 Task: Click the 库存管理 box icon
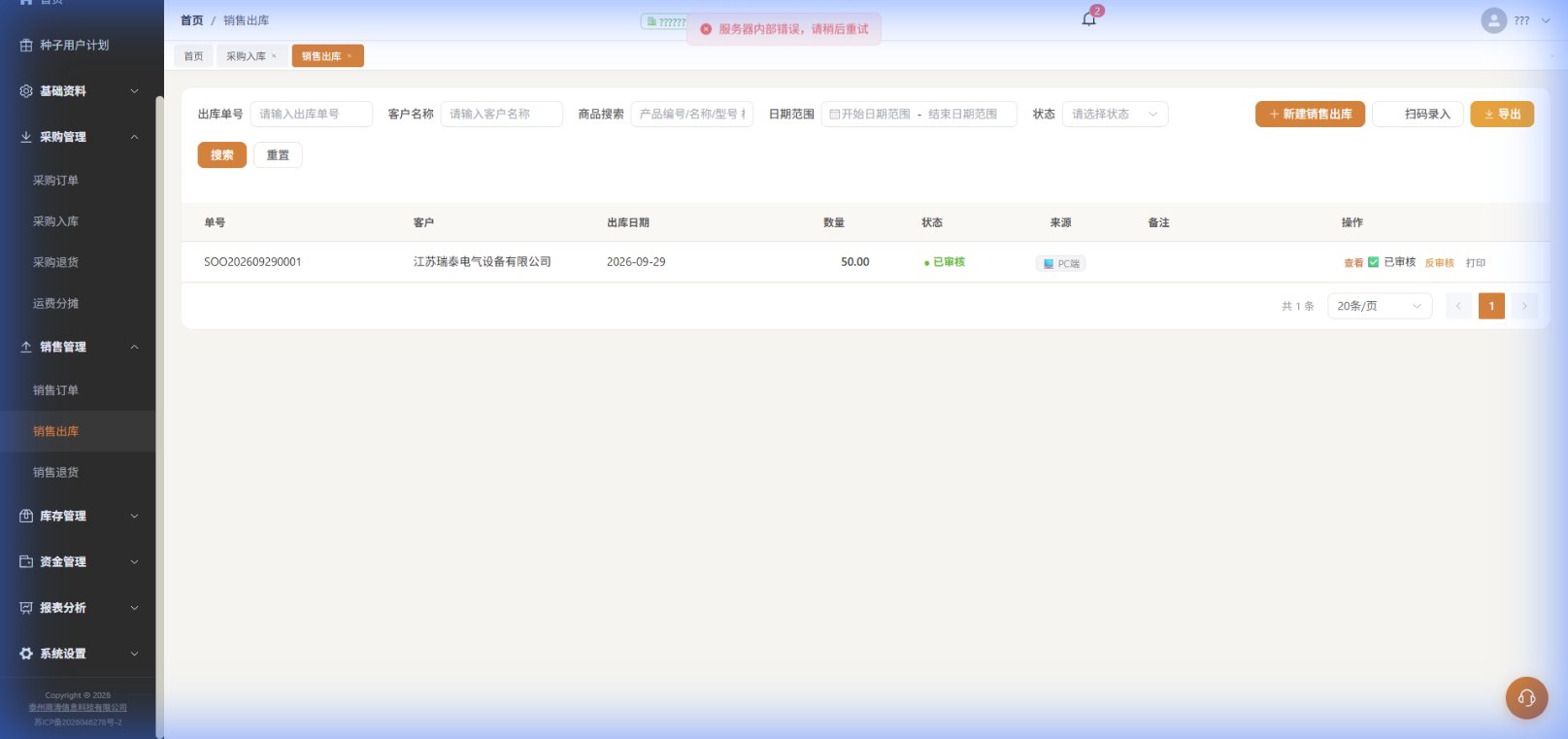click(26, 516)
